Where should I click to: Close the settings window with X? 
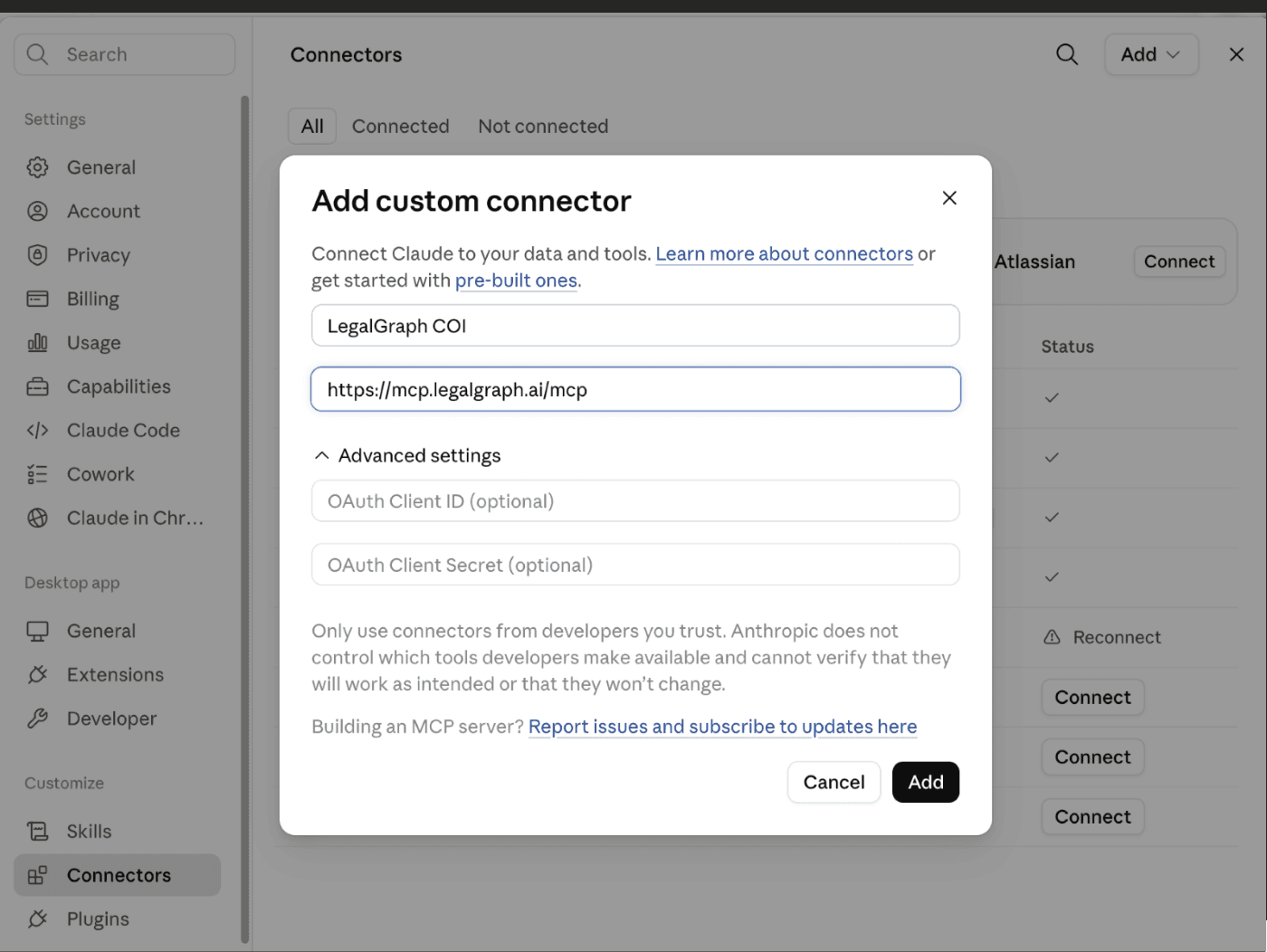coord(1236,54)
